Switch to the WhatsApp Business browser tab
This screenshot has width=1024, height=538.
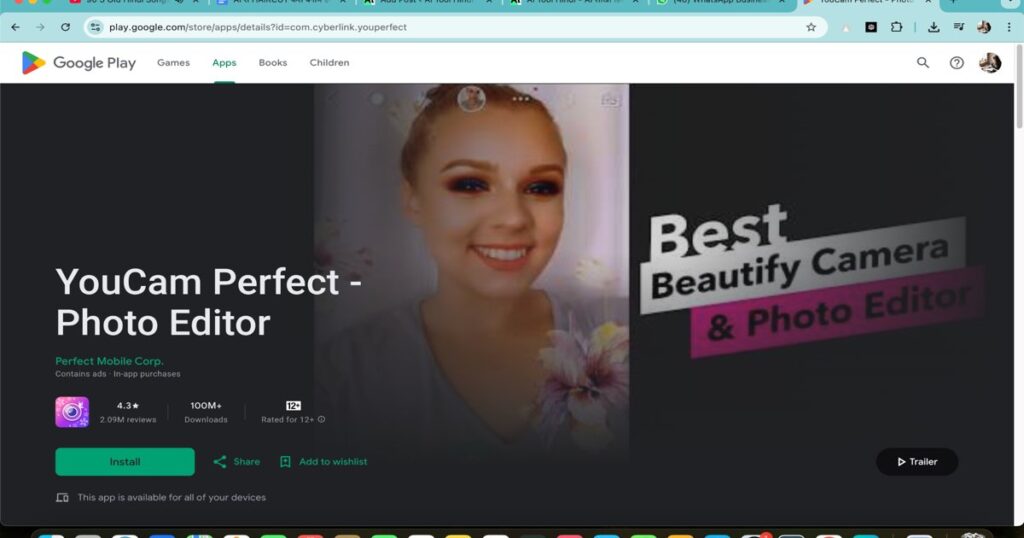tap(722, 3)
